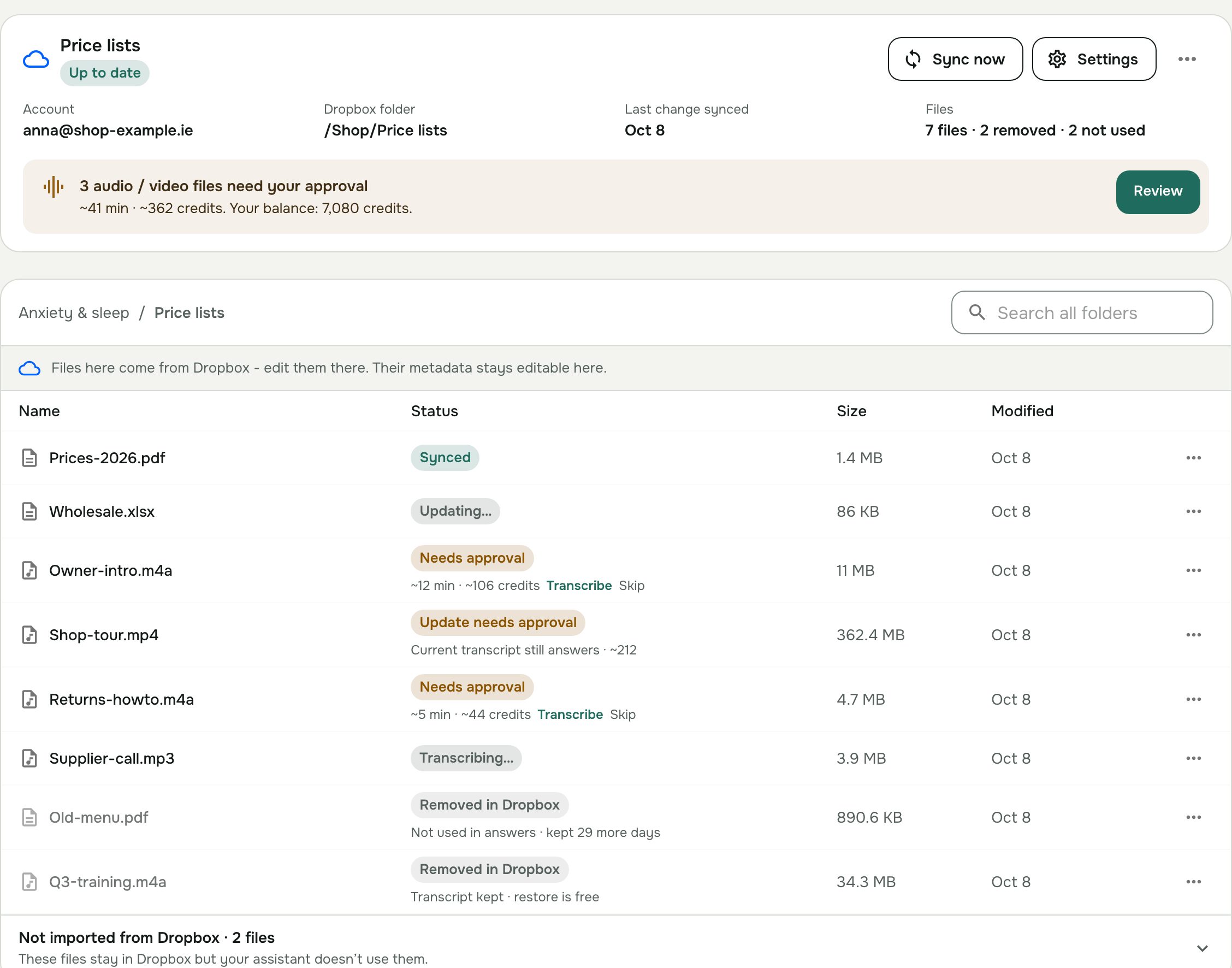Click Review for audio/video approval
This screenshot has height=968, width=1232.
[1157, 192]
